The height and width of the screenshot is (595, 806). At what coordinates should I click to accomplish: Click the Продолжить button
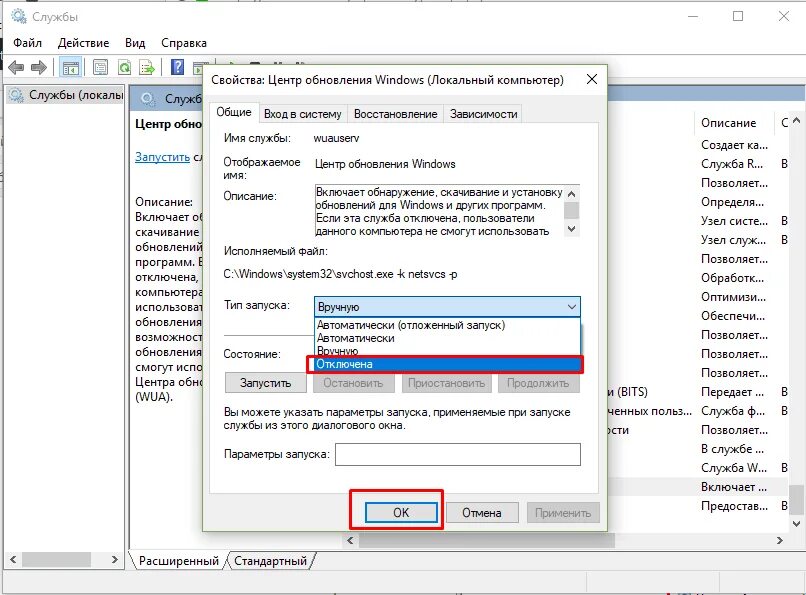[538, 383]
